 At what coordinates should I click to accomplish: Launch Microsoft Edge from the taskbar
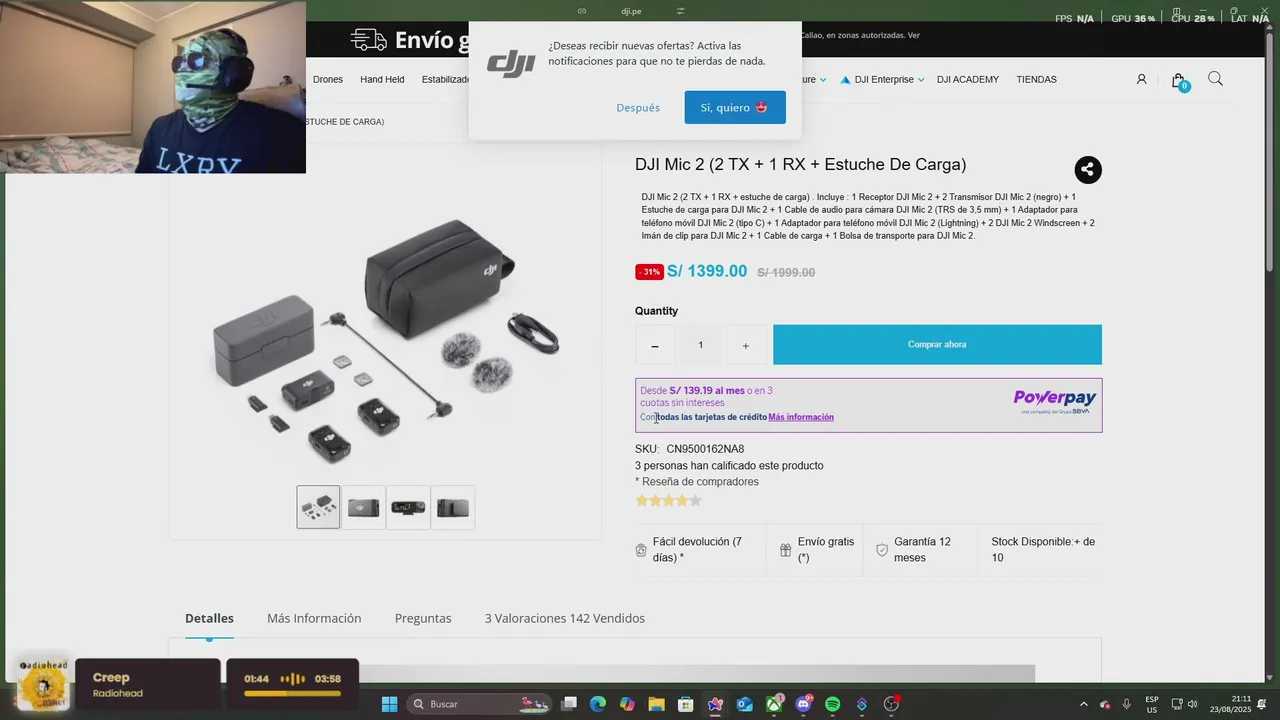(x=597, y=704)
